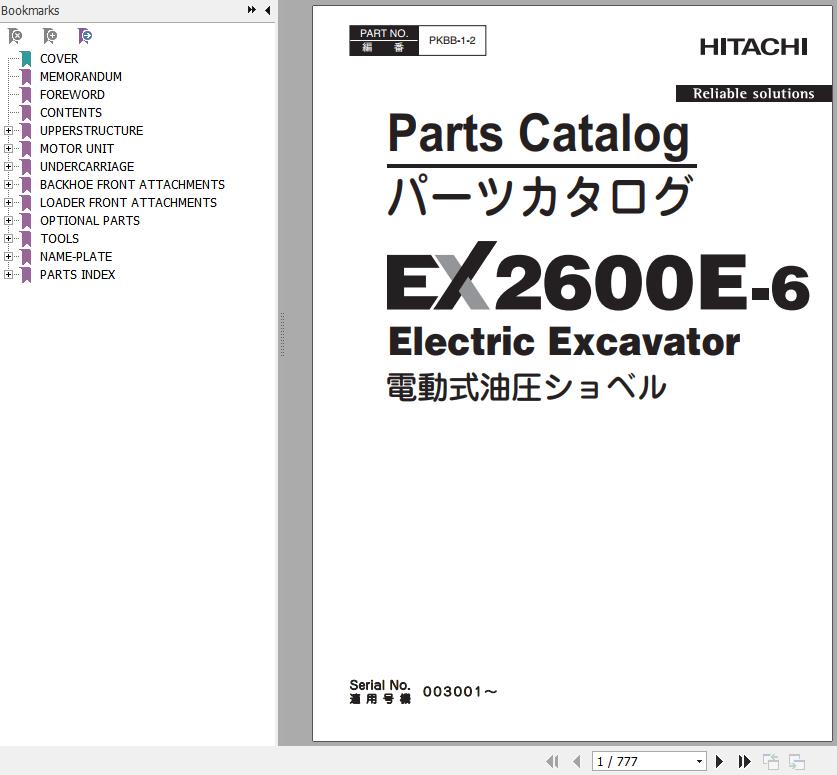
Task: Go to next page with the right arrow
Action: coord(719,761)
